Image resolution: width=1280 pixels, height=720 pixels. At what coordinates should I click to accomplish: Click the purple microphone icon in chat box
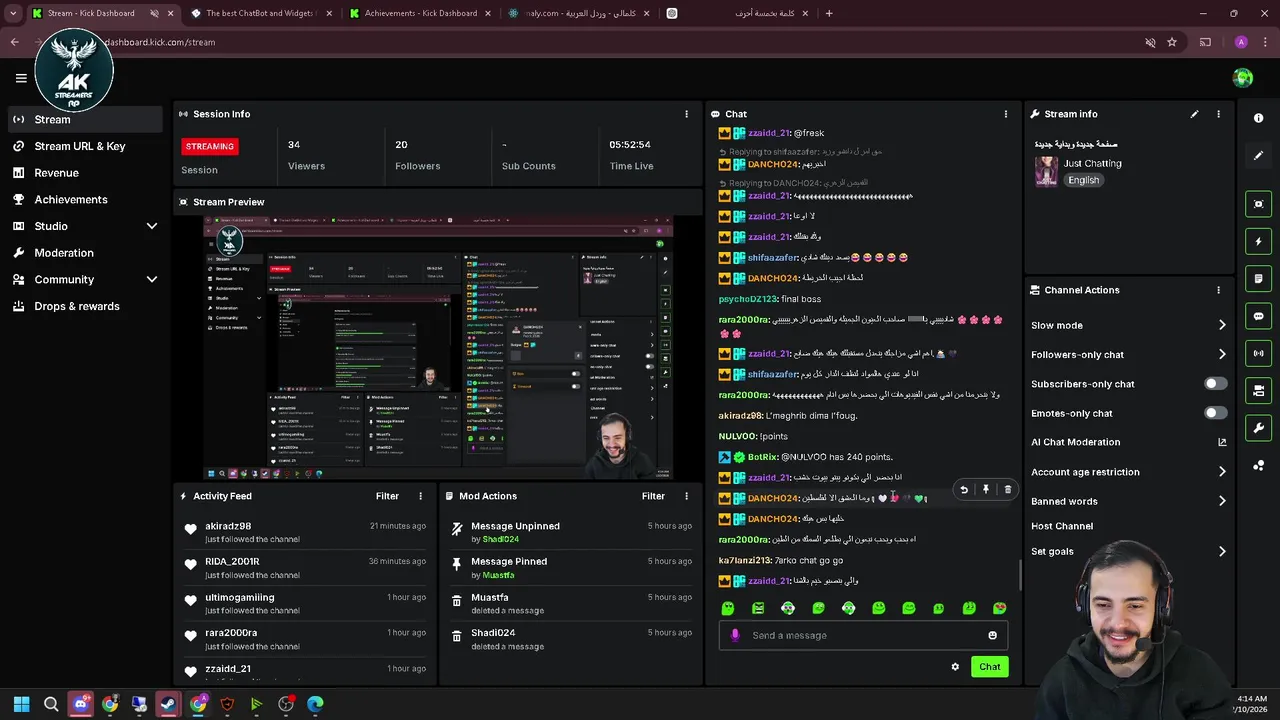tap(735, 635)
